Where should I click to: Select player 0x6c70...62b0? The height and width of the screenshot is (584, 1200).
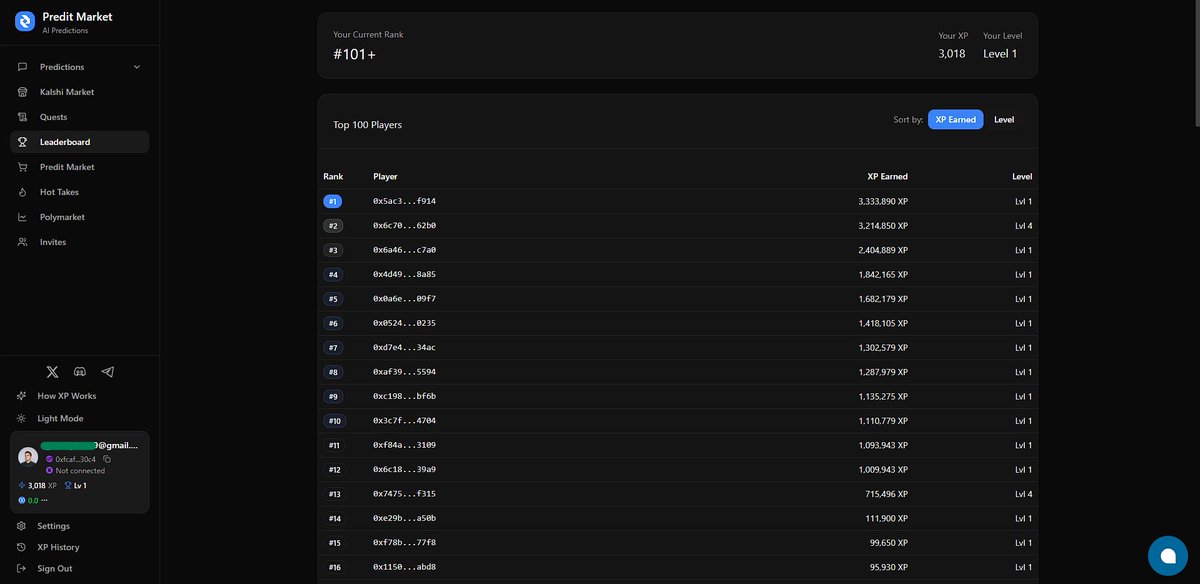tap(404, 226)
